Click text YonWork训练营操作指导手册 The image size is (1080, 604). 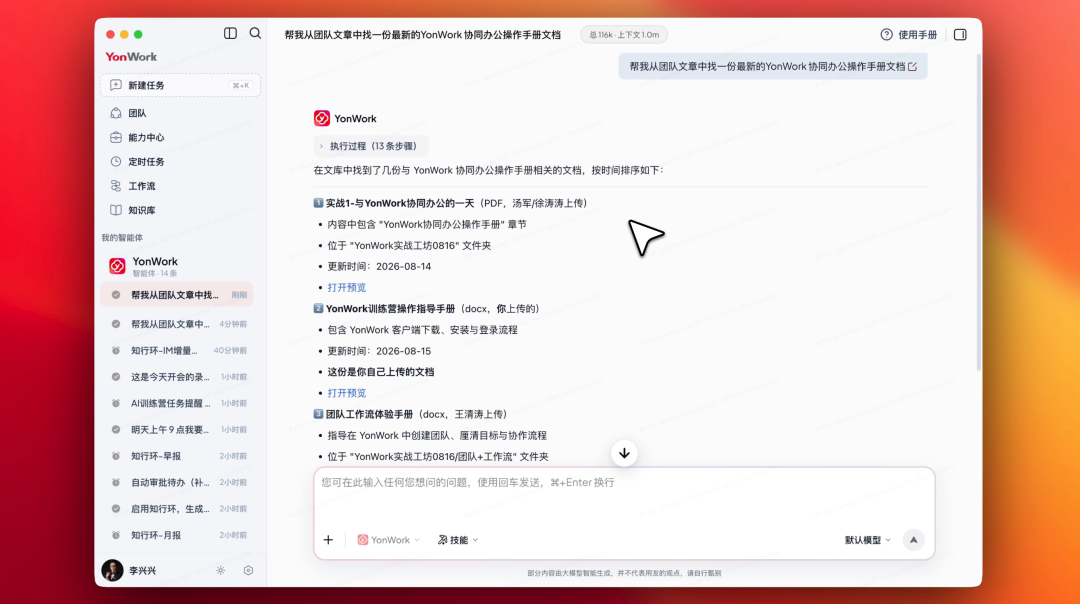coord(391,309)
